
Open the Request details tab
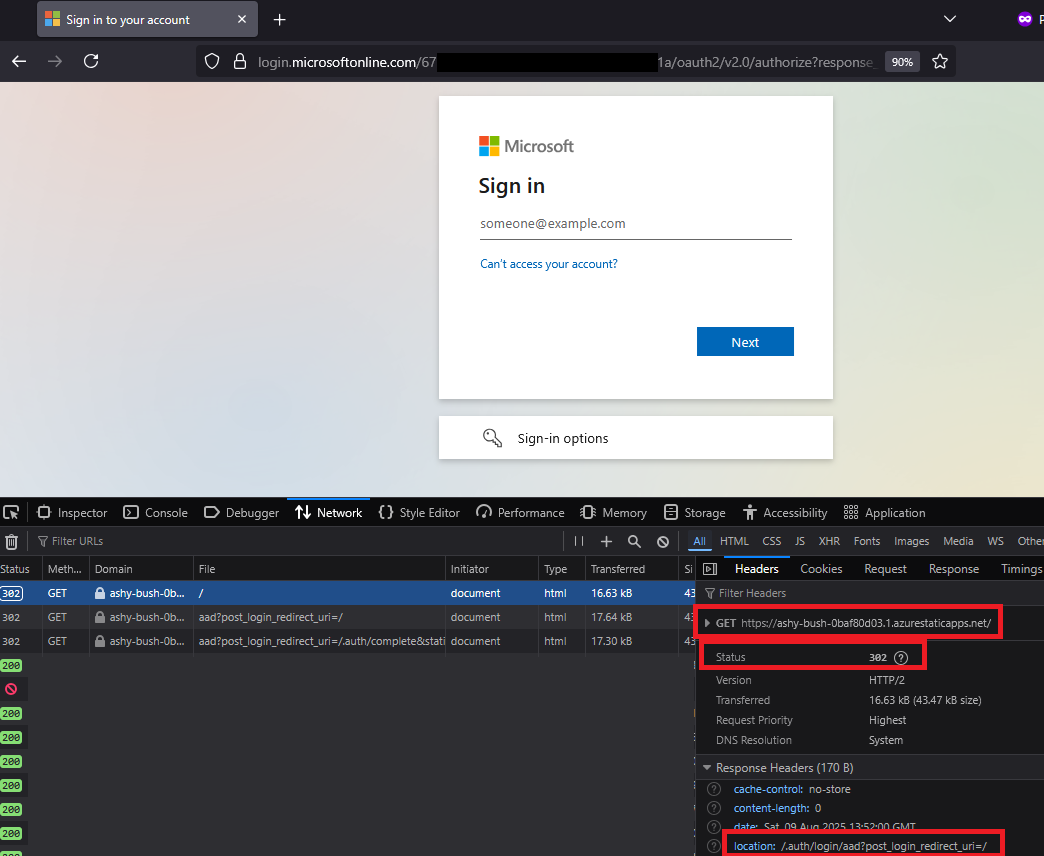(x=885, y=569)
